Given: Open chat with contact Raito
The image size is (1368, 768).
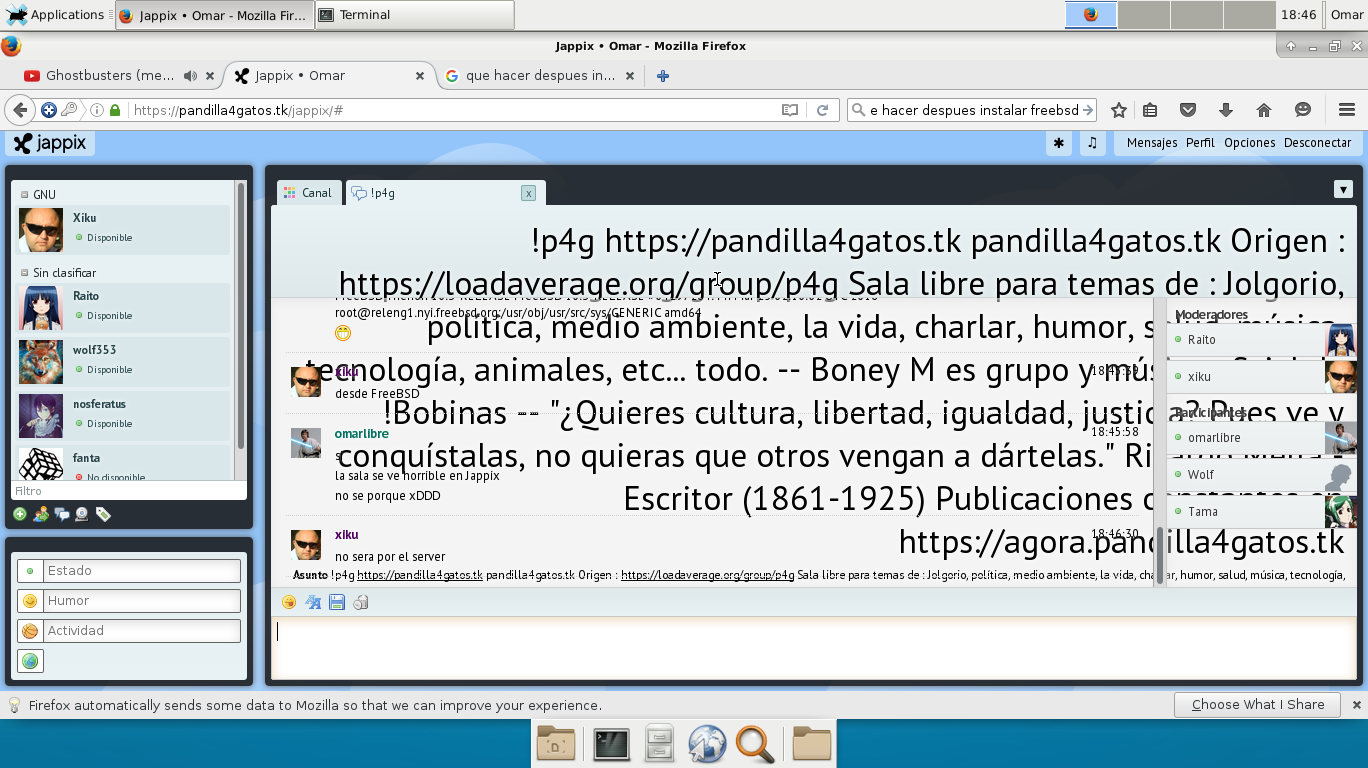Looking at the screenshot, I should click(123, 307).
